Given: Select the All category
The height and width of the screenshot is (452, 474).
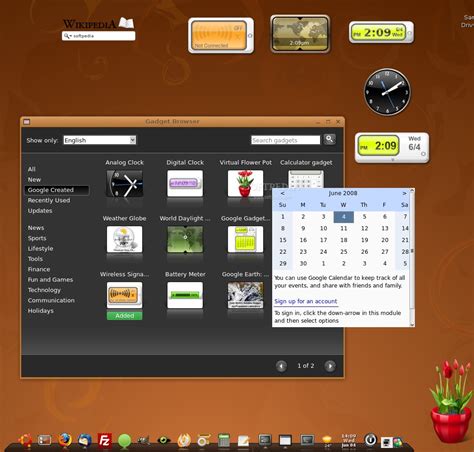Looking at the screenshot, I should [x=32, y=169].
